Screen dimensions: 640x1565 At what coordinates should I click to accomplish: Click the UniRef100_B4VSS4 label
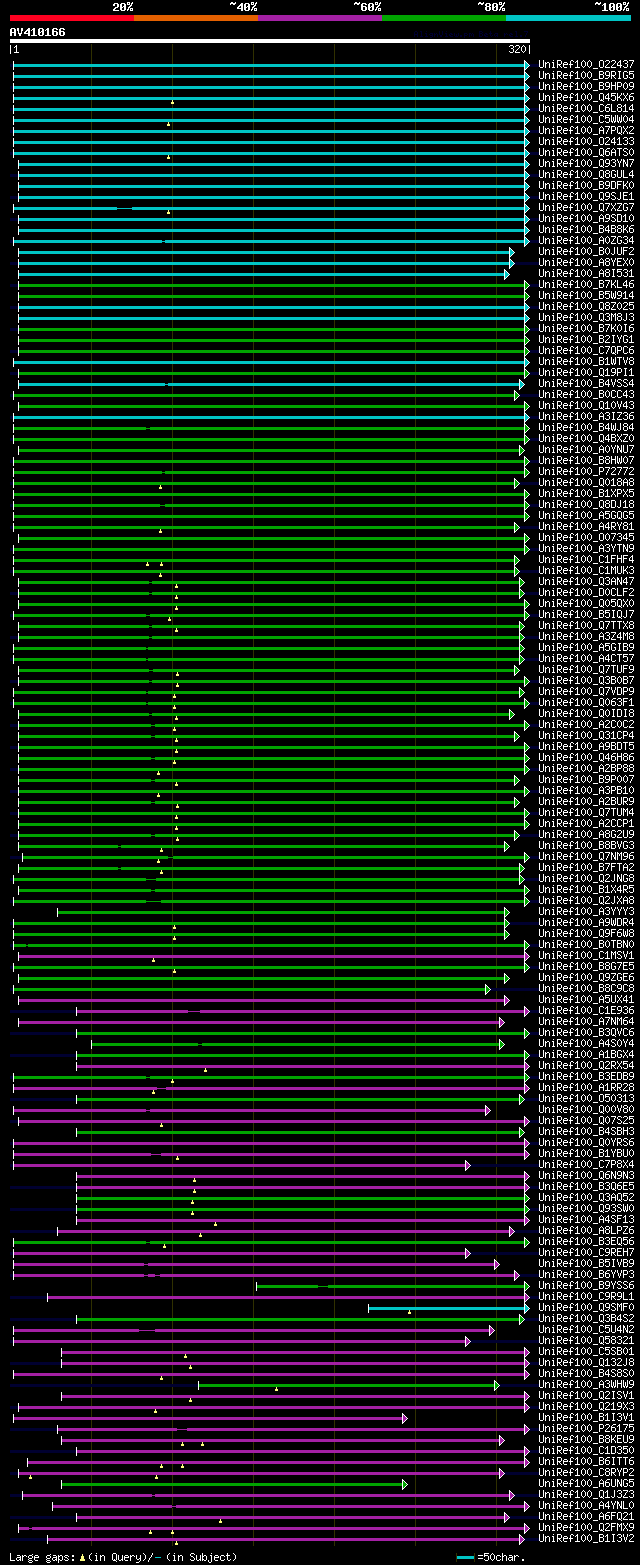tap(586, 383)
